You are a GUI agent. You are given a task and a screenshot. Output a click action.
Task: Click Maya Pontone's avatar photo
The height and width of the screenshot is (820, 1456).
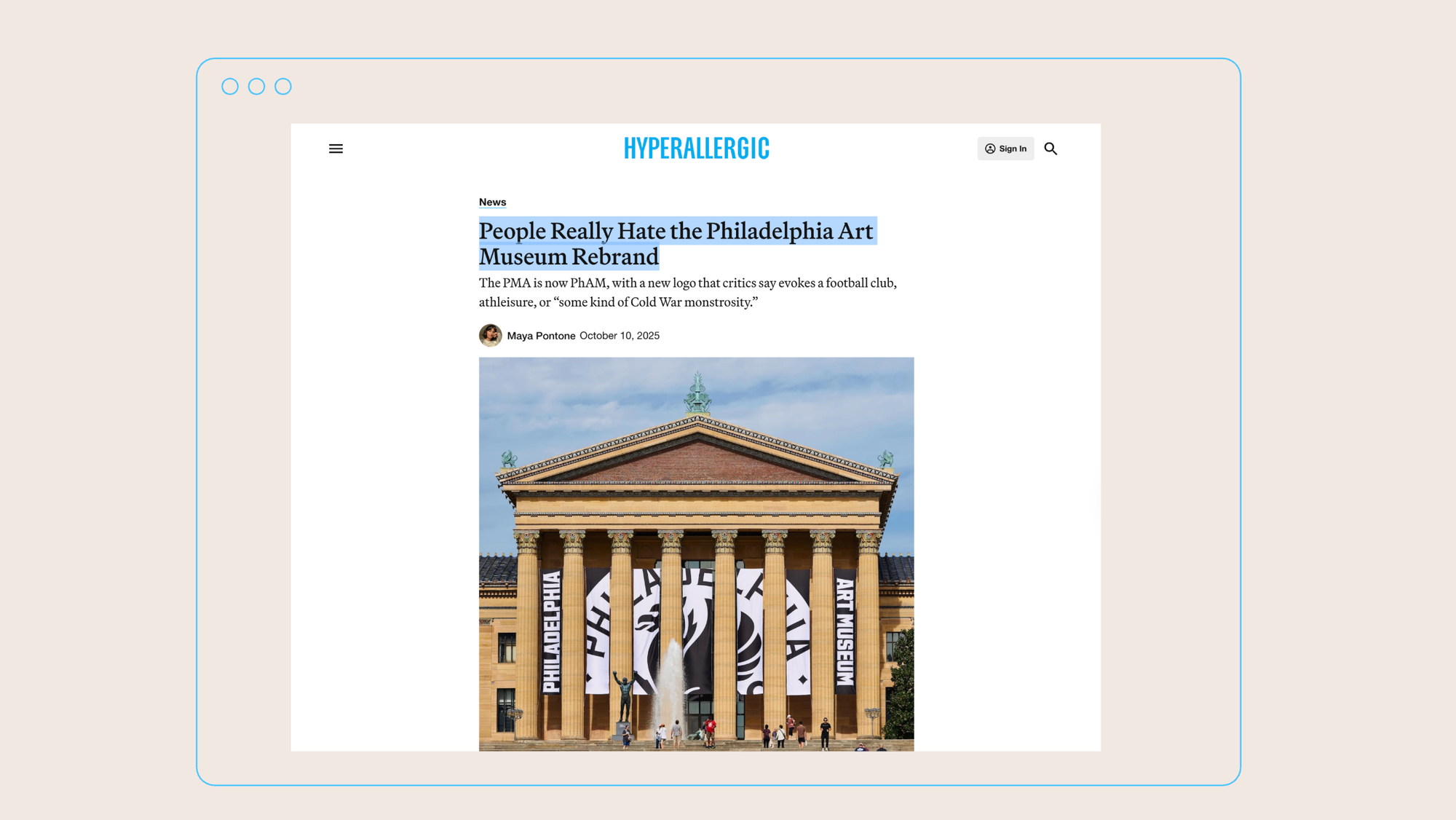tap(490, 336)
